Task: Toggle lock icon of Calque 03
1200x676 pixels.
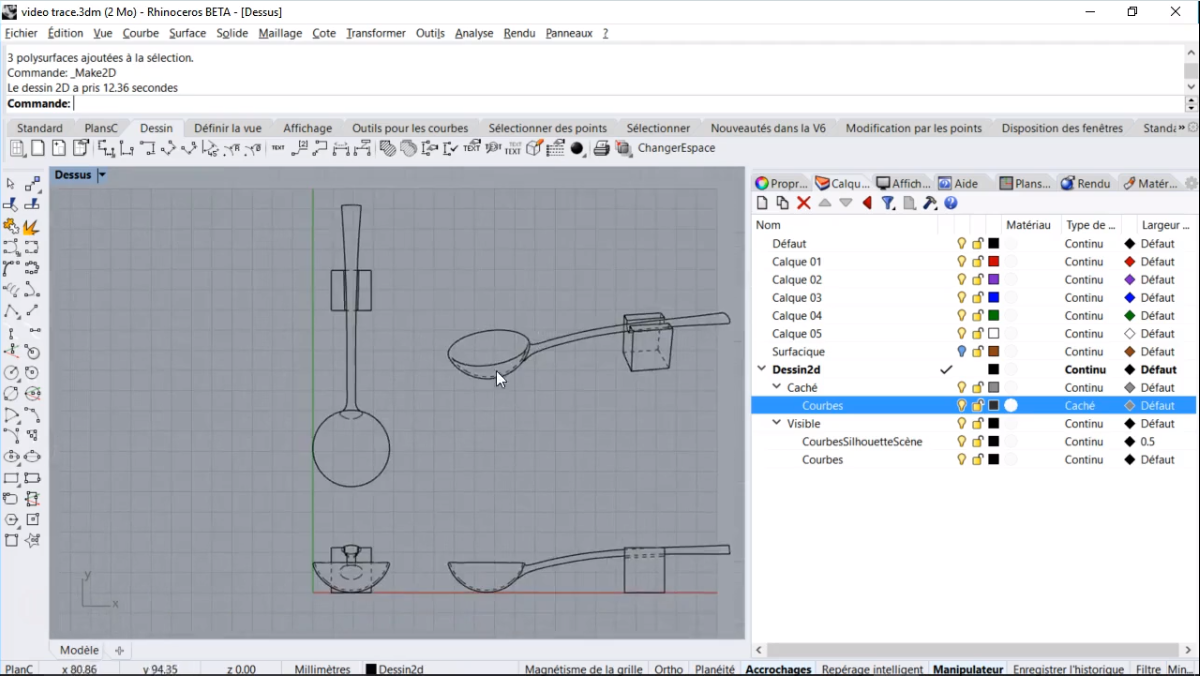Action: click(x=978, y=298)
